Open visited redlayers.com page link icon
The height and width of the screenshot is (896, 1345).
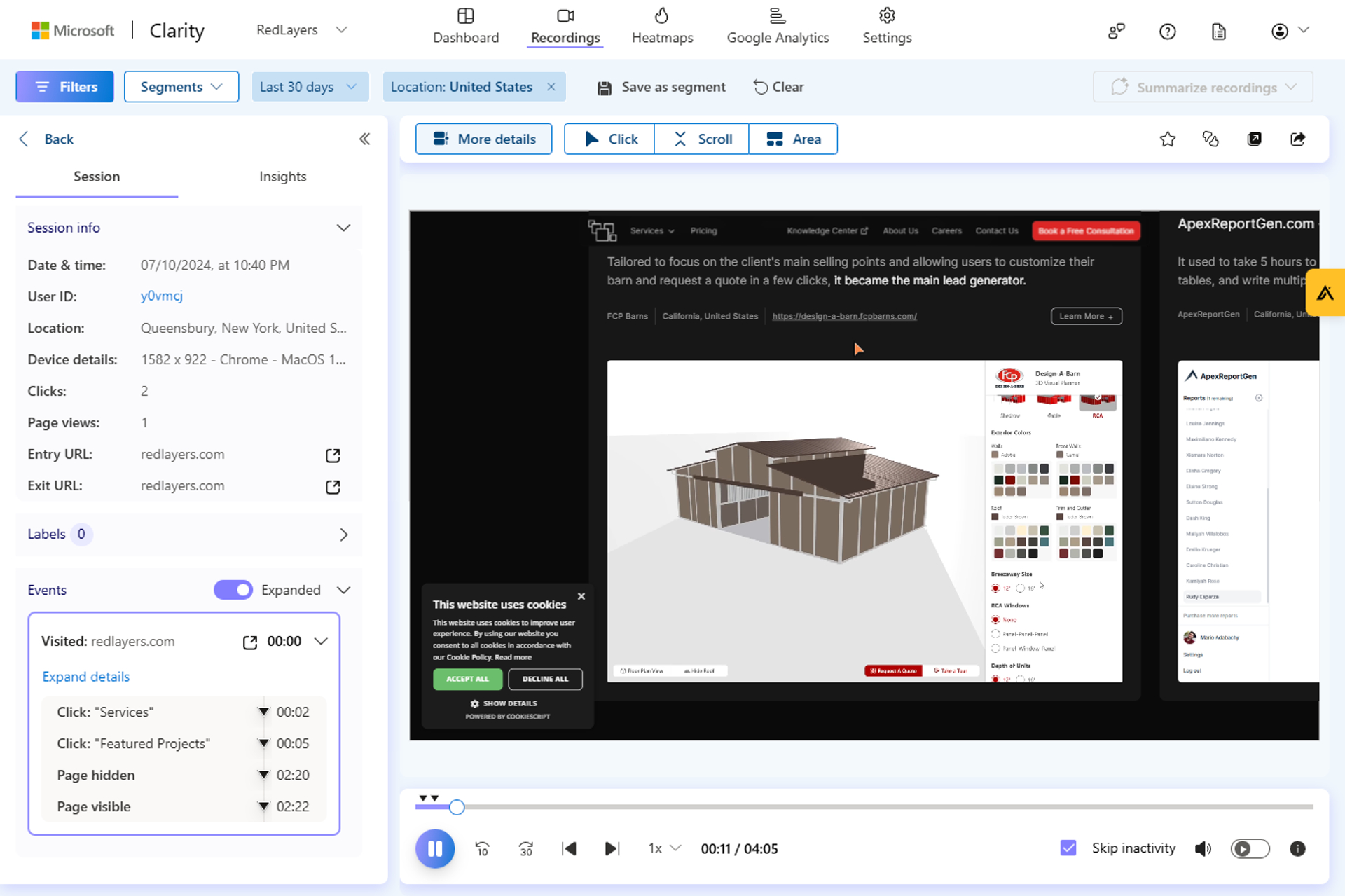point(249,642)
